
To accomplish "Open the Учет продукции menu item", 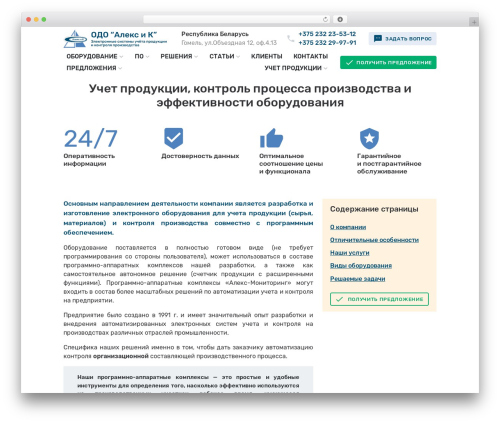I will 293,68.
